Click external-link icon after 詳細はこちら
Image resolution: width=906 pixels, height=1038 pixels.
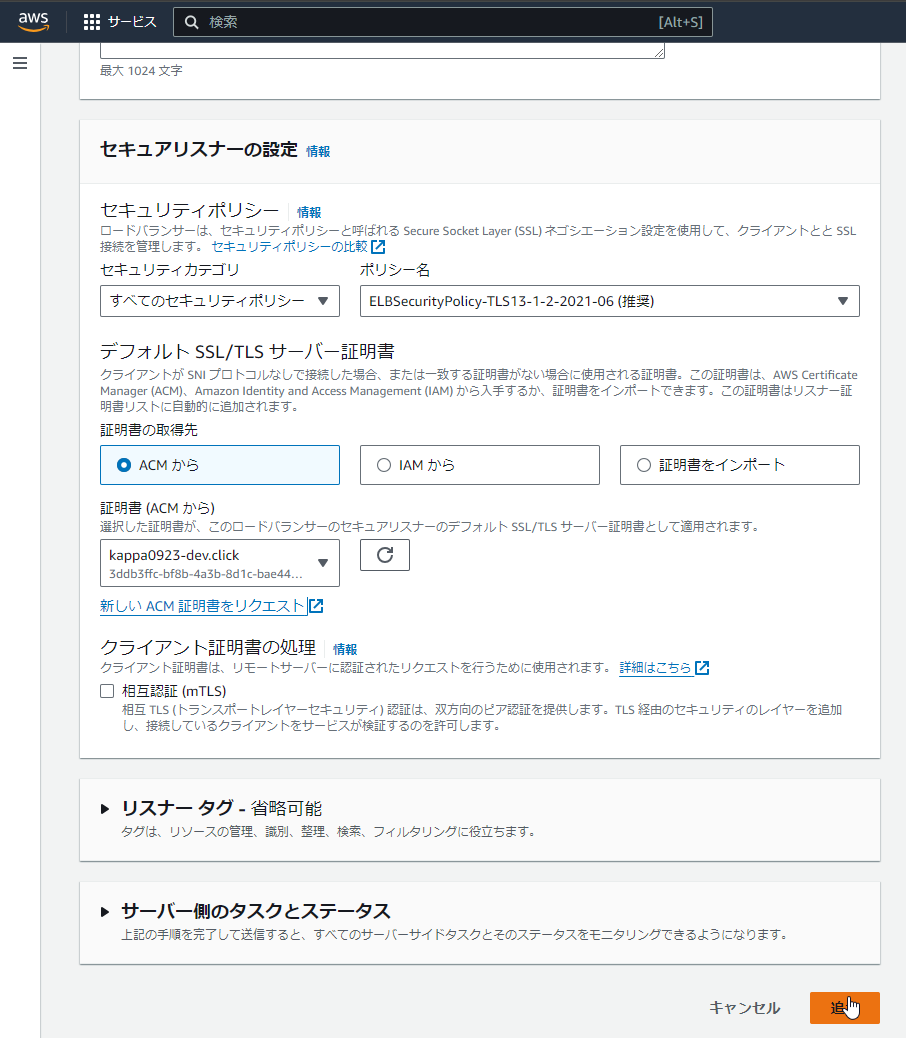702,668
